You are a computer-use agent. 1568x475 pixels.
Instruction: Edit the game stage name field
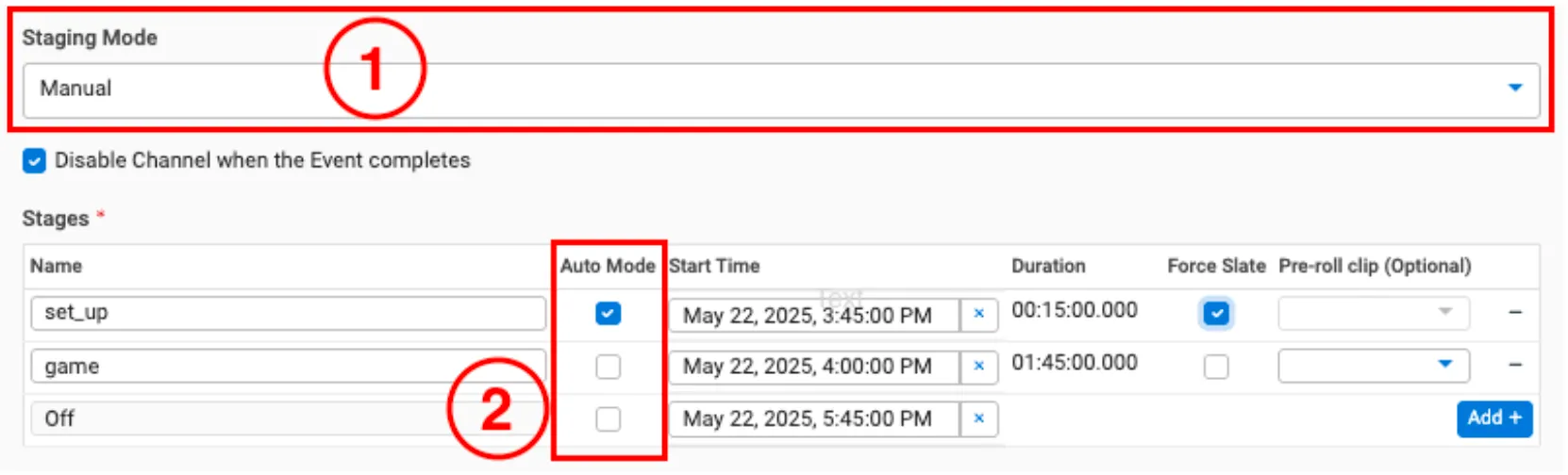pos(288,367)
